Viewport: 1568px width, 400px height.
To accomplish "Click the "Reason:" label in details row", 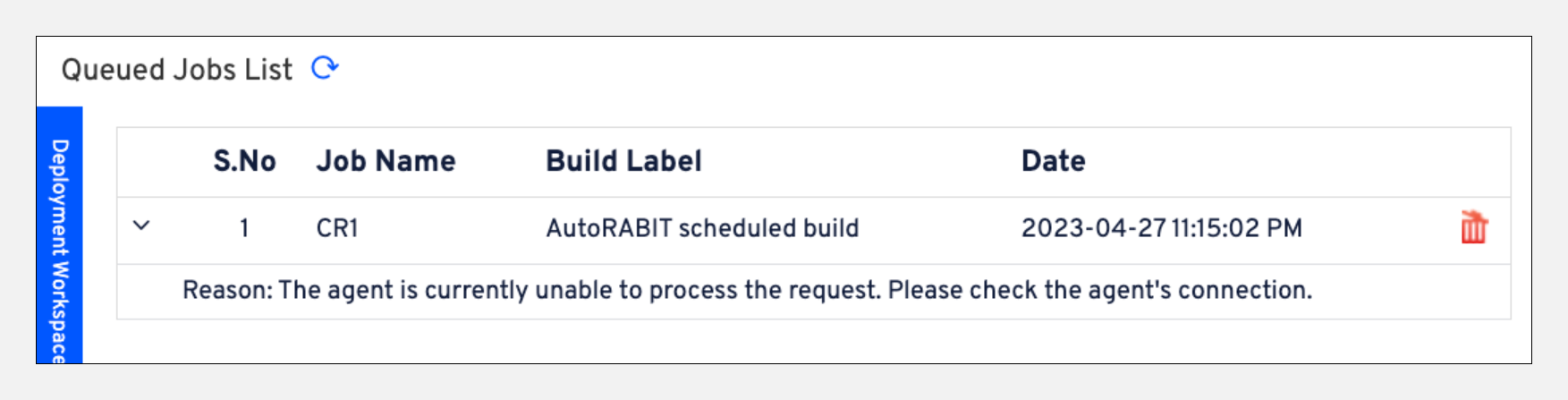I will point(227,291).
